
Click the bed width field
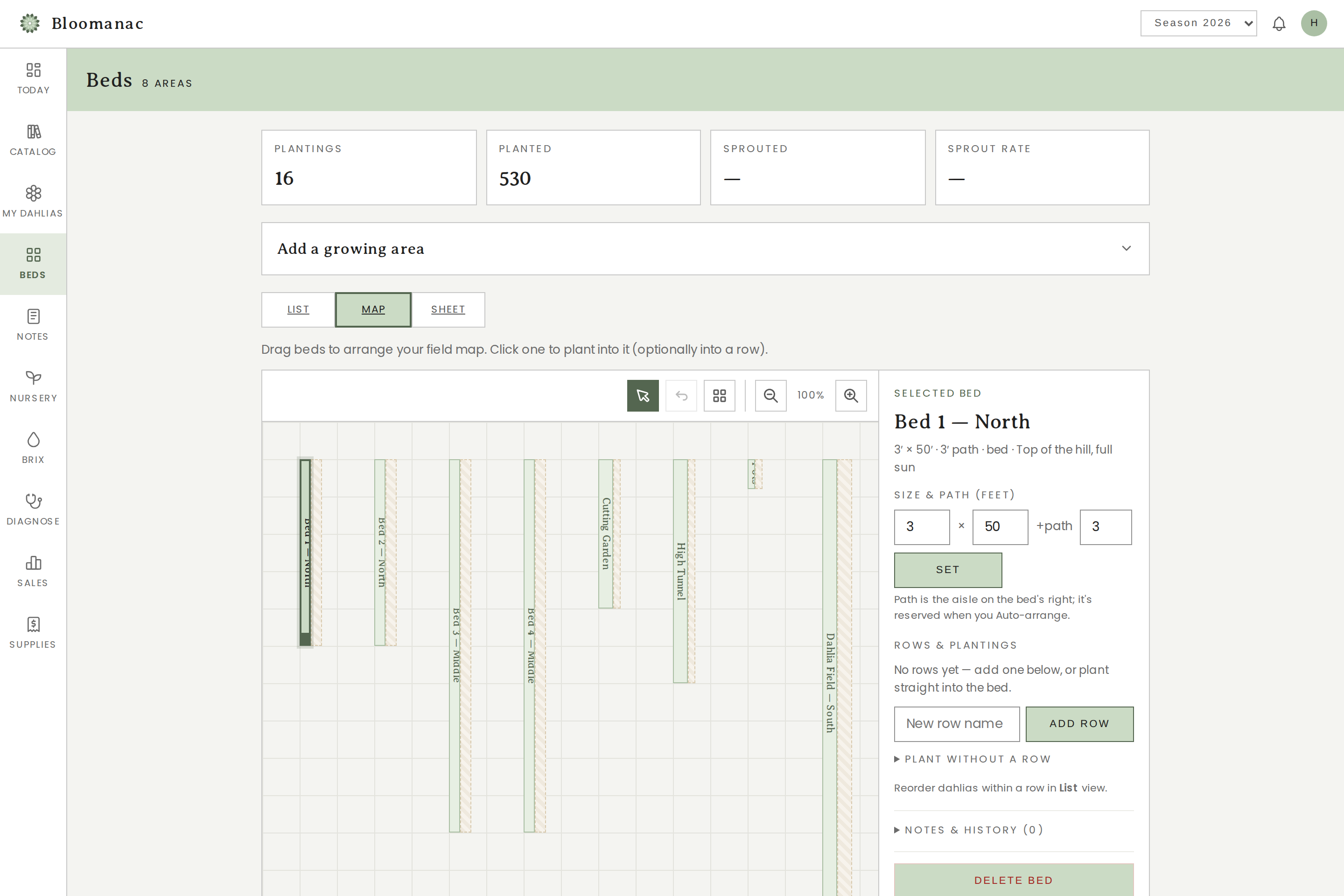point(922,527)
